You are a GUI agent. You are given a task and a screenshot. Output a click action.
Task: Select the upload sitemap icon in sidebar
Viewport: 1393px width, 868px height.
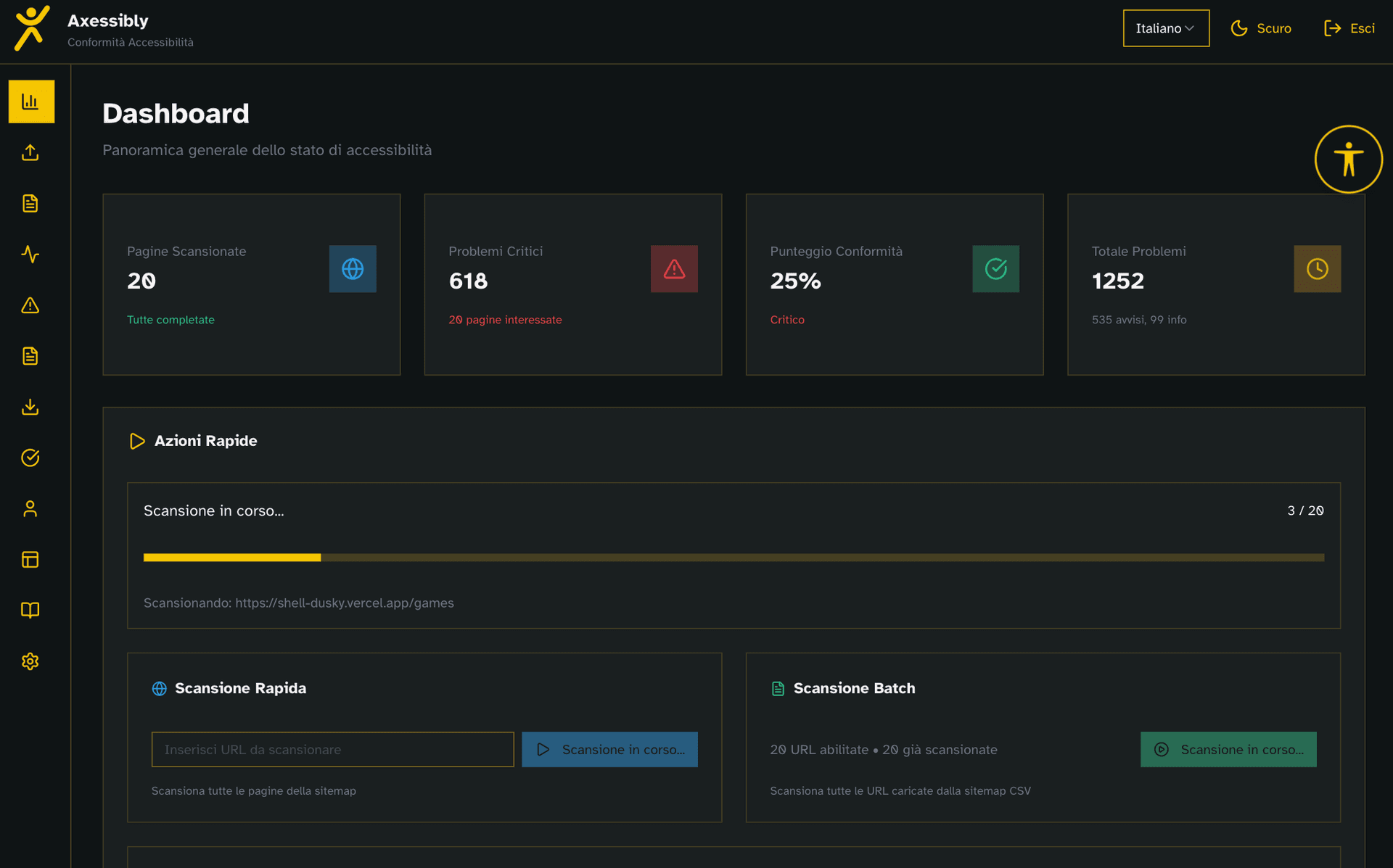coord(30,153)
